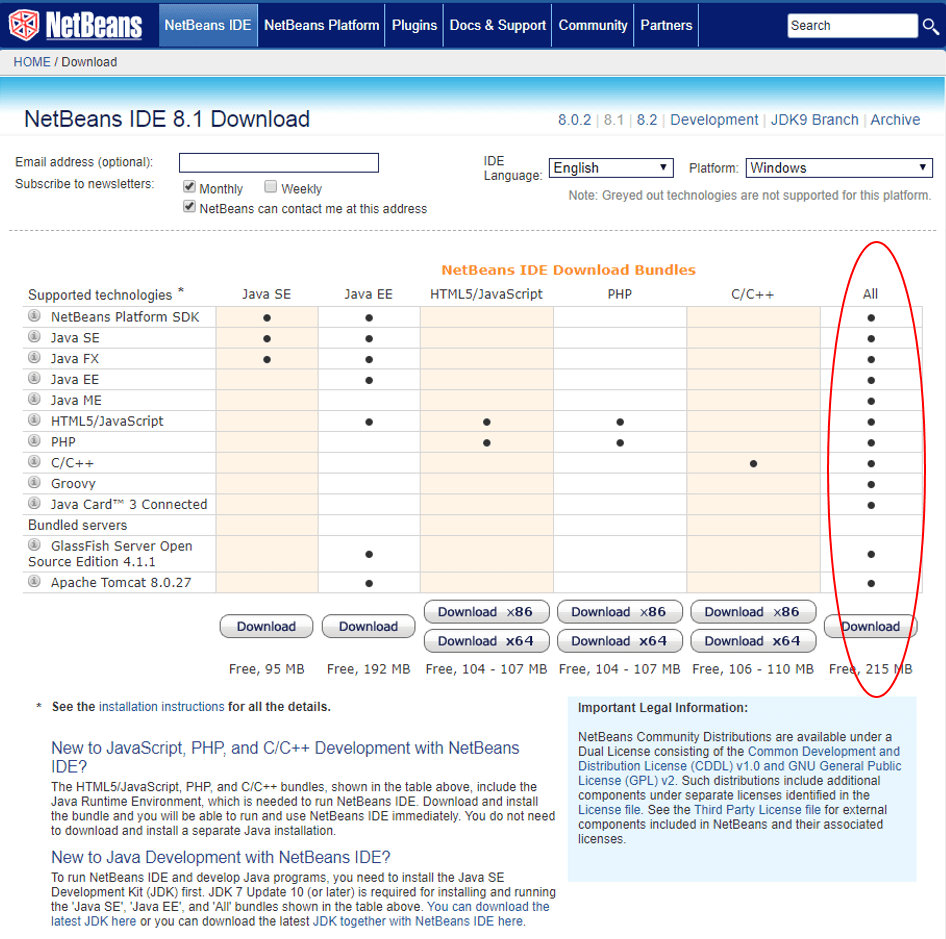Viewport: 946px width, 939px height.
Task: Download PHP bundle x64 version
Action: [x=619, y=641]
